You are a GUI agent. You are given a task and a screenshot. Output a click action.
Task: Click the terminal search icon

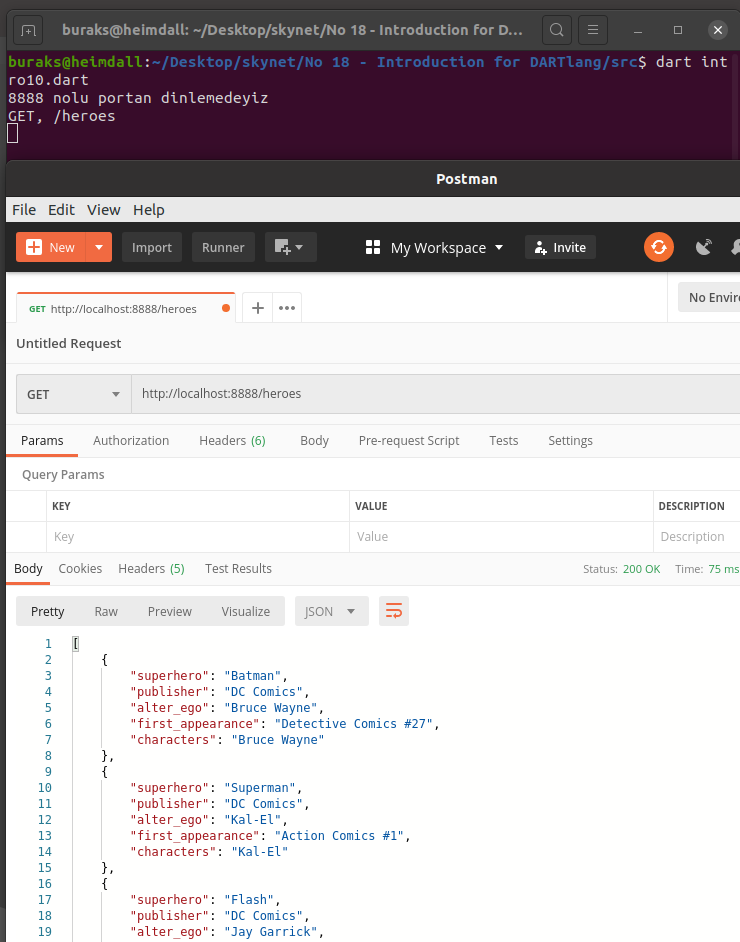coord(558,30)
